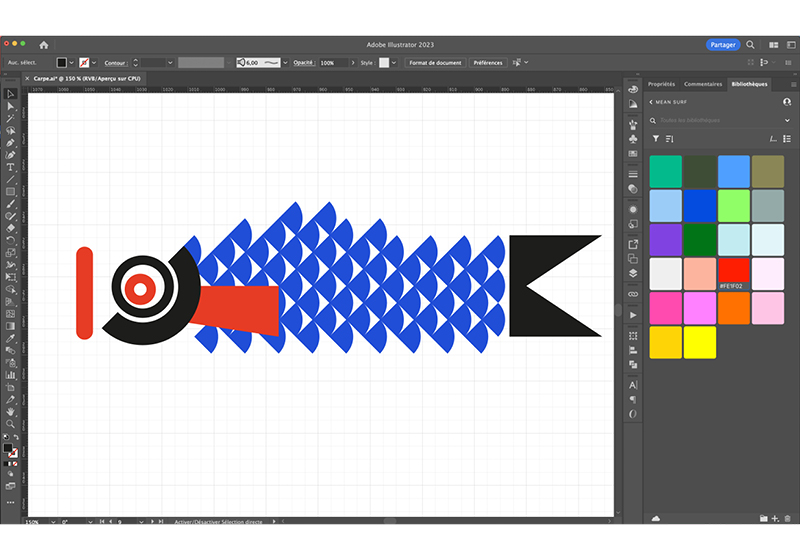Open zoom level dropdown at 150%

[53, 522]
